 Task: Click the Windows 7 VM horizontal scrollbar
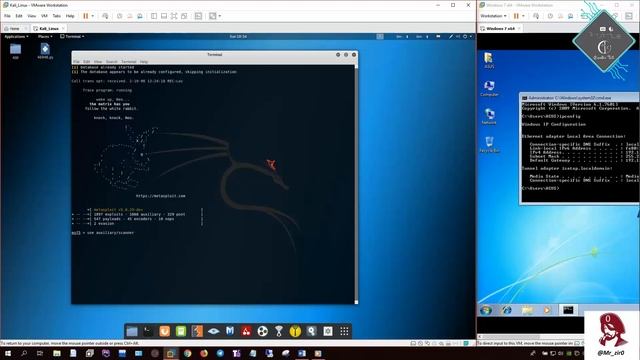[x=511, y=337]
